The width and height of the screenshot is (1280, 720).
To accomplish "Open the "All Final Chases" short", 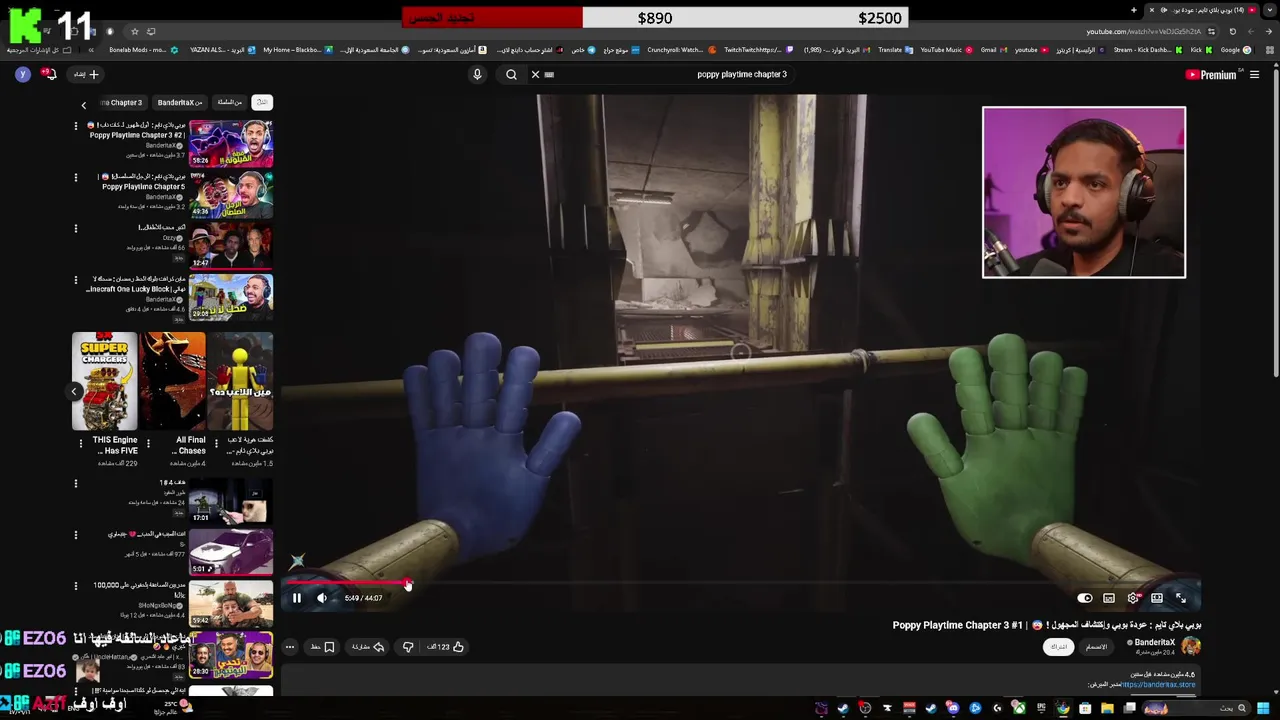I will click(172, 381).
